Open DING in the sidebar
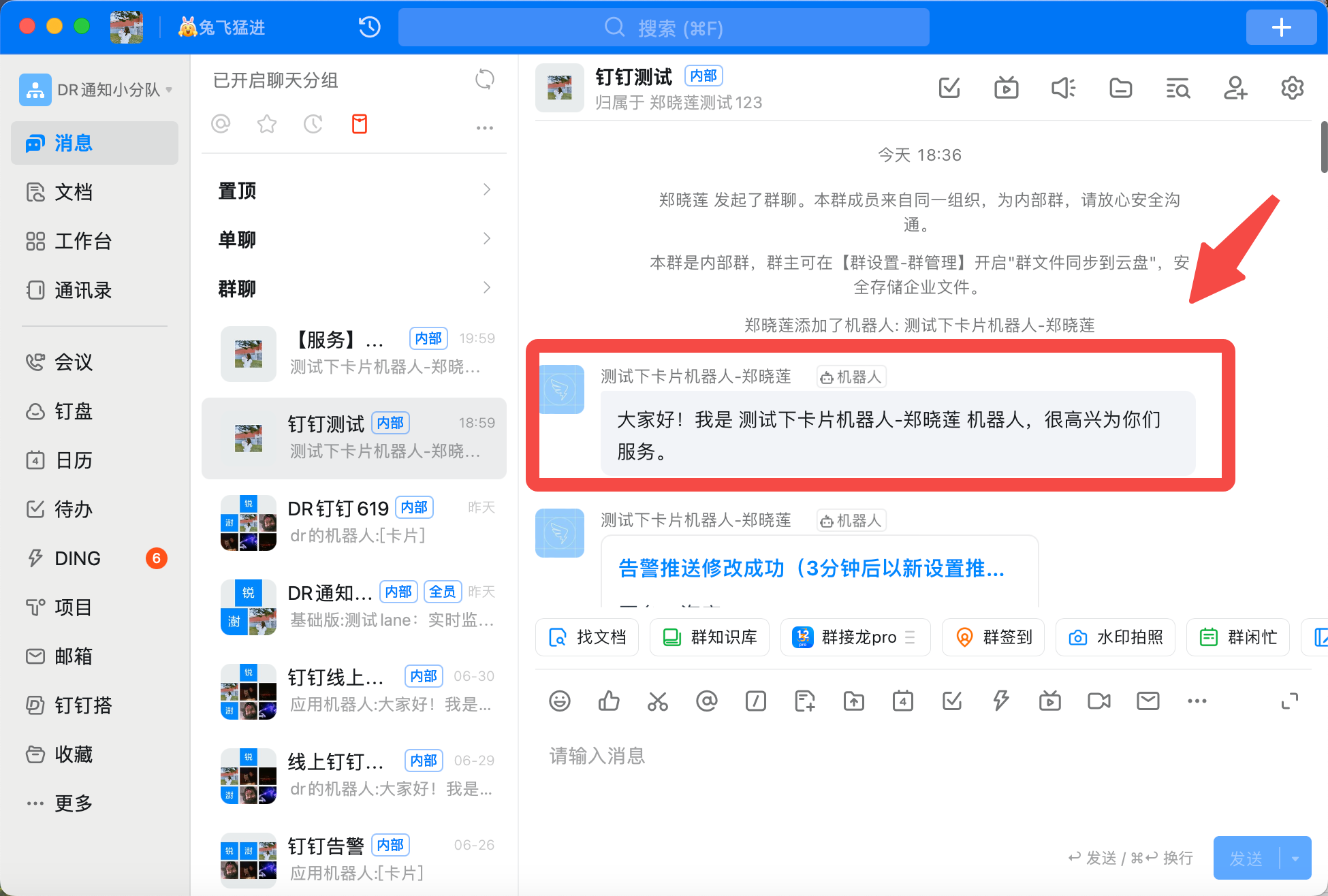1328x896 pixels. point(95,558)
